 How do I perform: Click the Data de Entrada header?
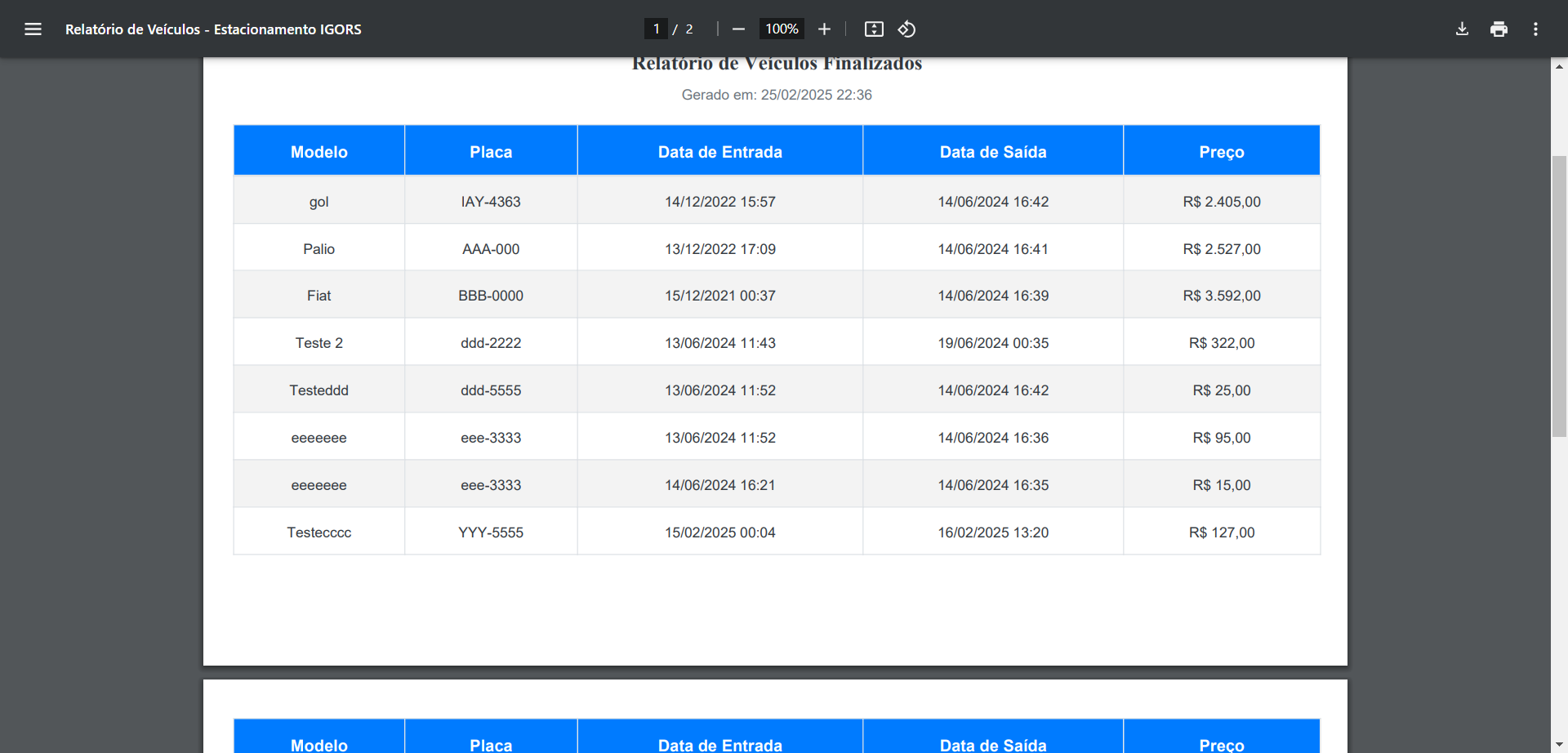point(719,152)
